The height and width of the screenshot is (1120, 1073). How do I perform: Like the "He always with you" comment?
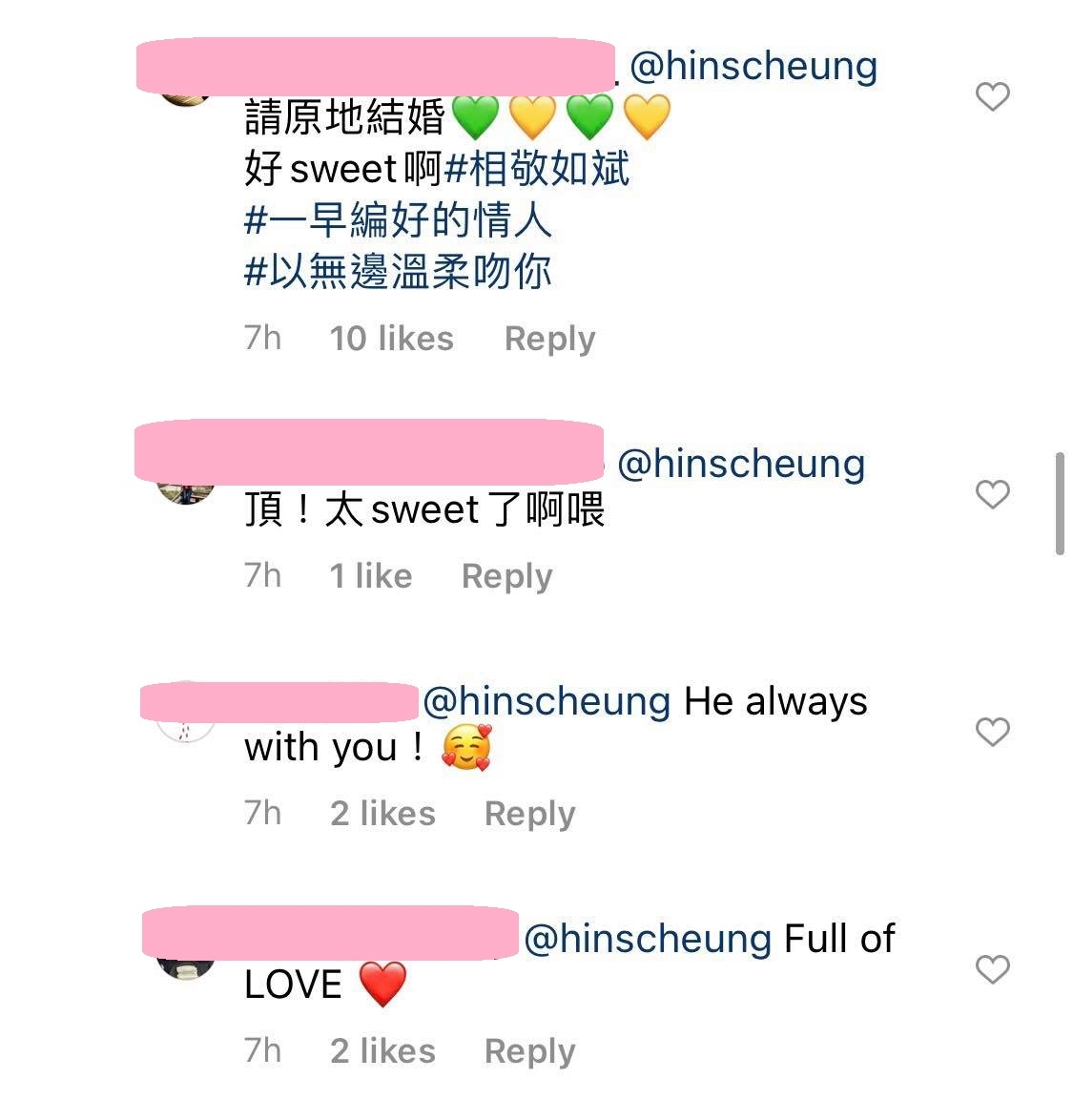tap(992, 732)
